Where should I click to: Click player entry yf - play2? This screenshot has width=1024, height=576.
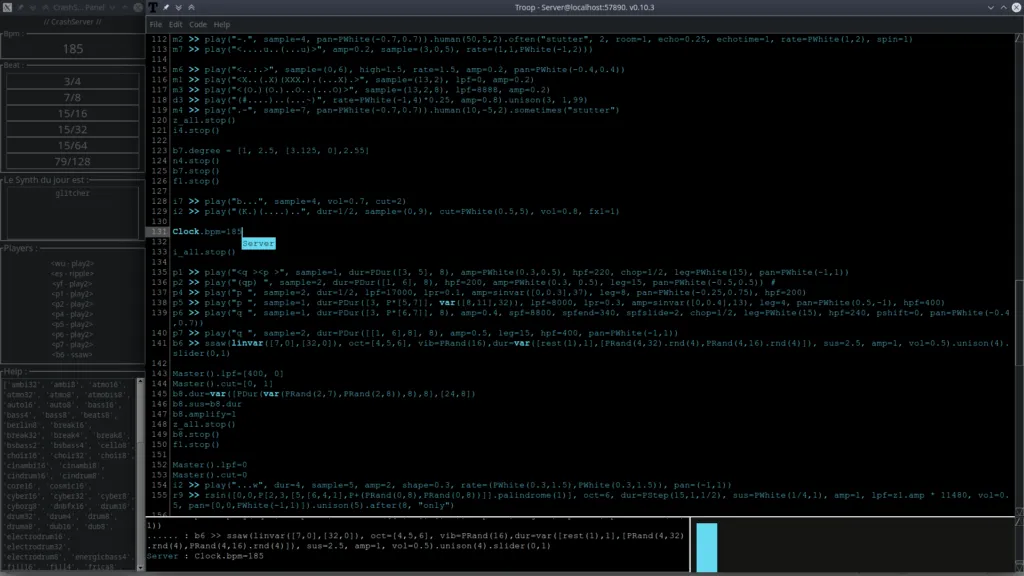72,284
